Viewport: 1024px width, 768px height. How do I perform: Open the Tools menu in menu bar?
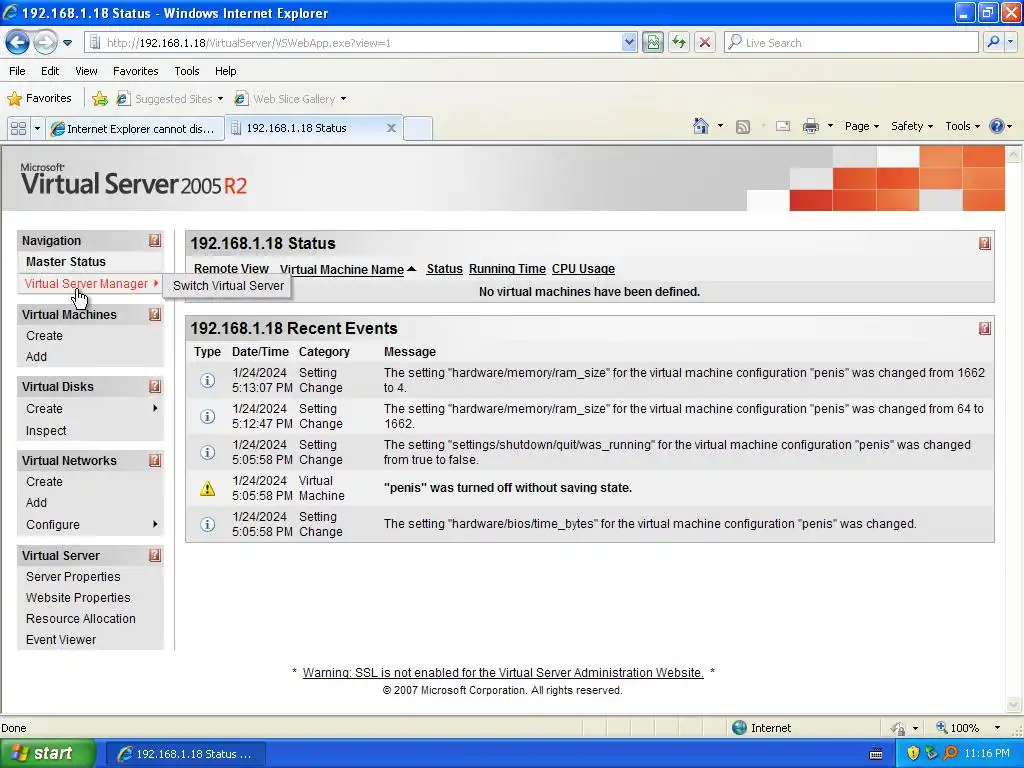tap(187, 71)
